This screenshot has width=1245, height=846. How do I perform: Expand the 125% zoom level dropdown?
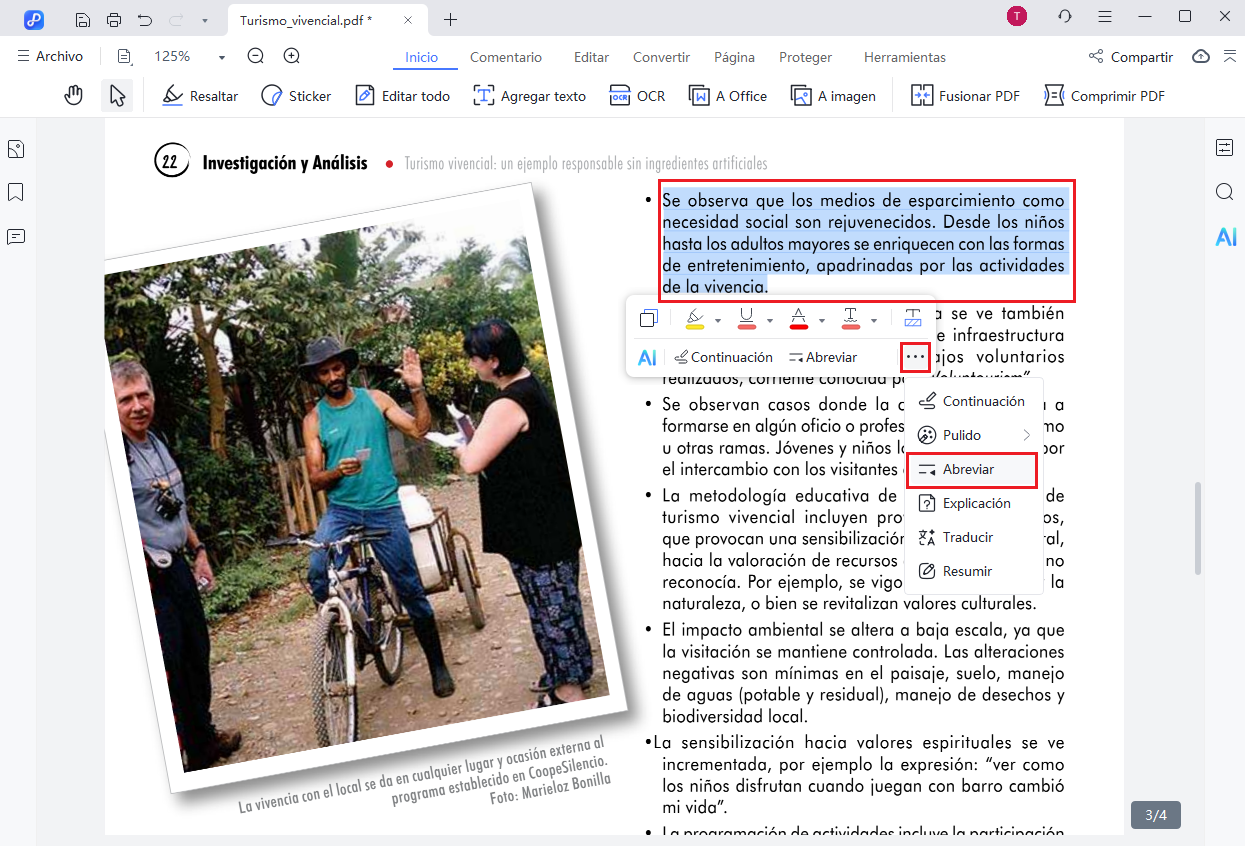[x=222, y=58]
